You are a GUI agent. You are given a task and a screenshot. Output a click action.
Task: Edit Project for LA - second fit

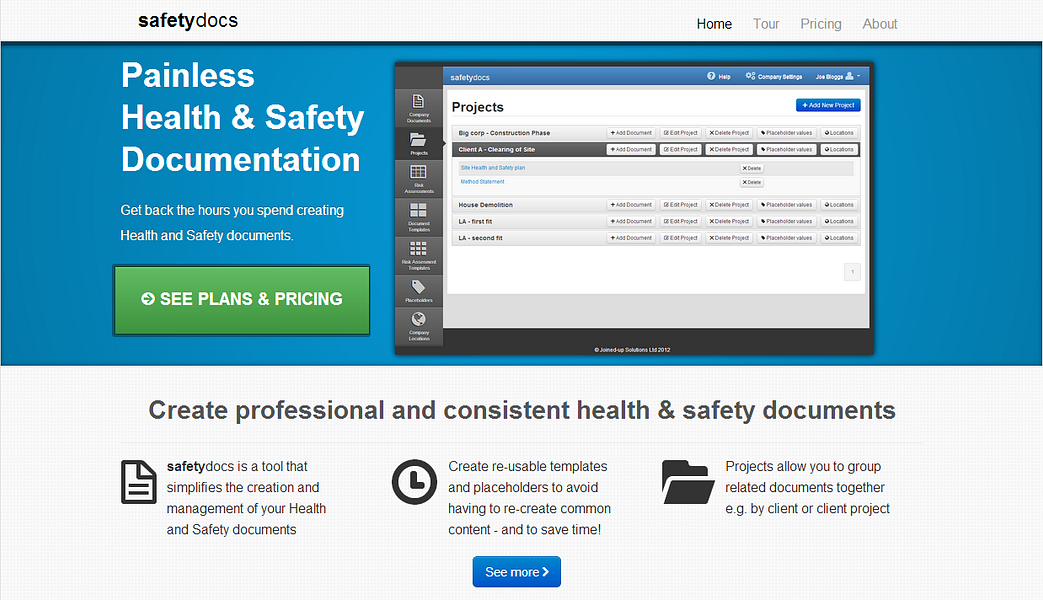680,238
